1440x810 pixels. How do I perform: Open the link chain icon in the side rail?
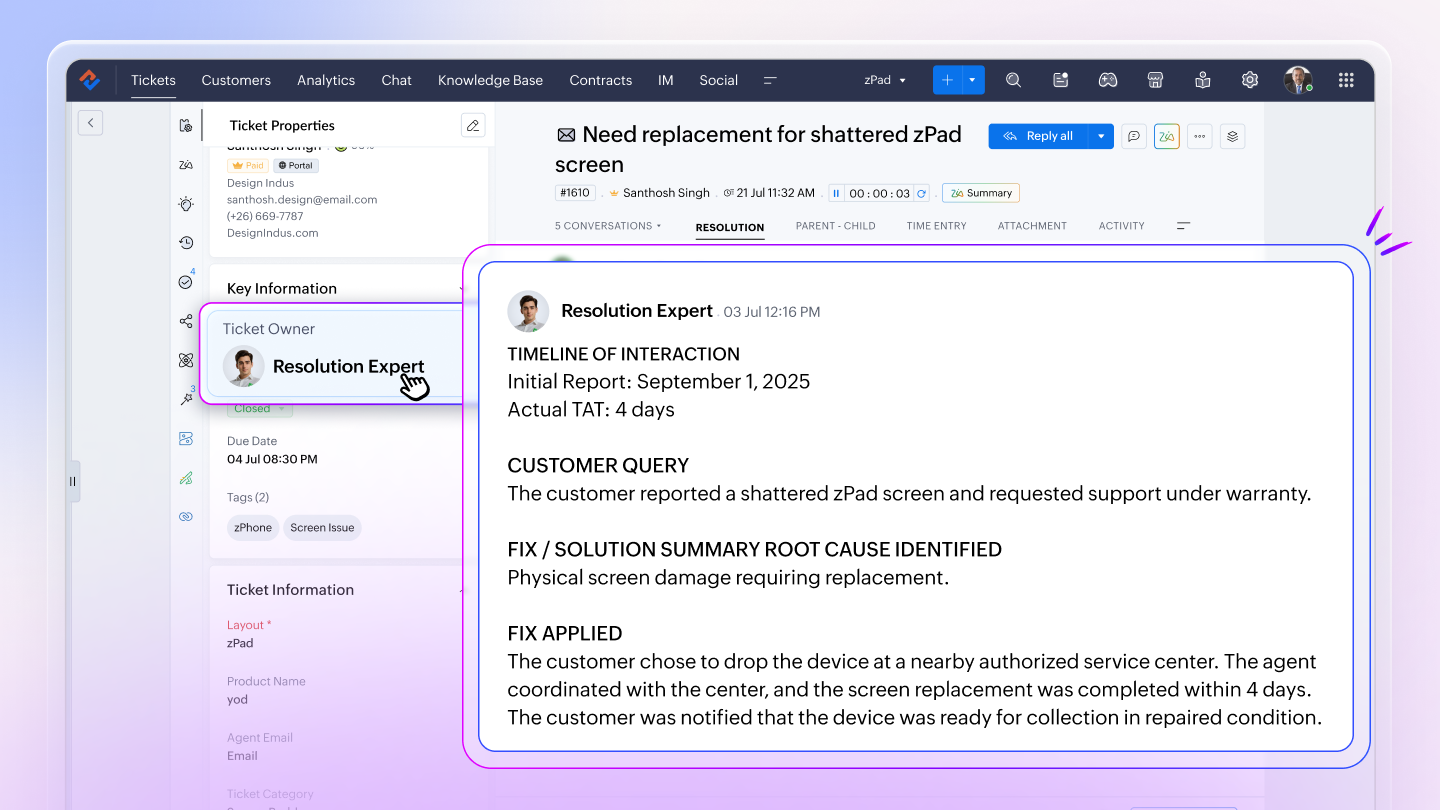[186, 517]
